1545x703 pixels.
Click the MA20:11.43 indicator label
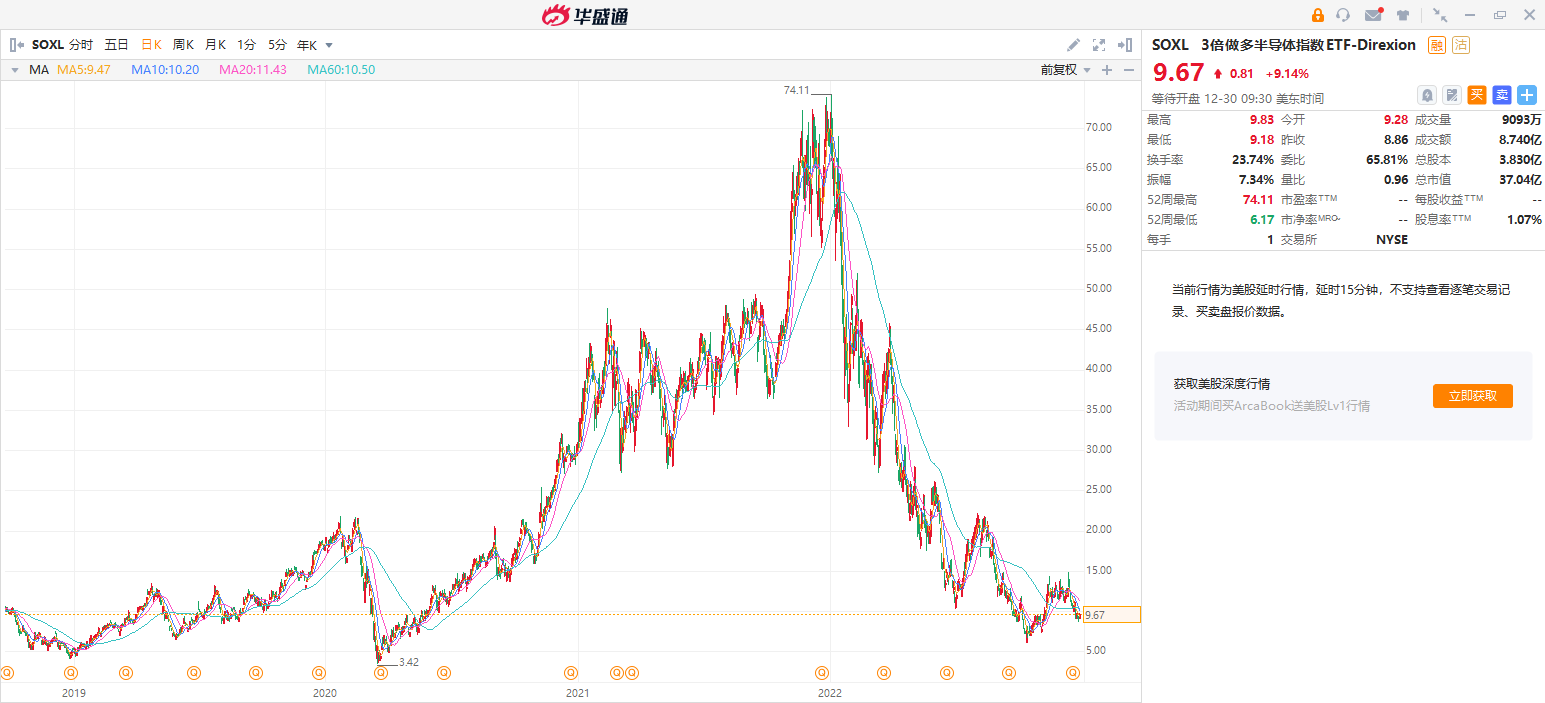(253, 70)
